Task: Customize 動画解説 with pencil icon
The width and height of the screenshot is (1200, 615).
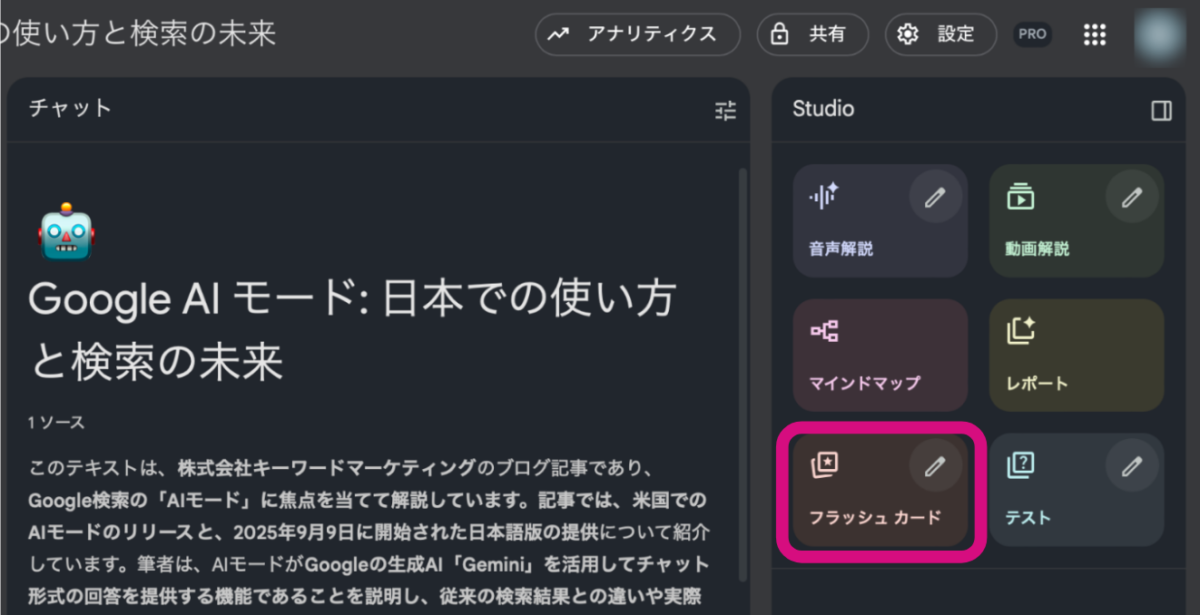Action: coord(1131,198)
